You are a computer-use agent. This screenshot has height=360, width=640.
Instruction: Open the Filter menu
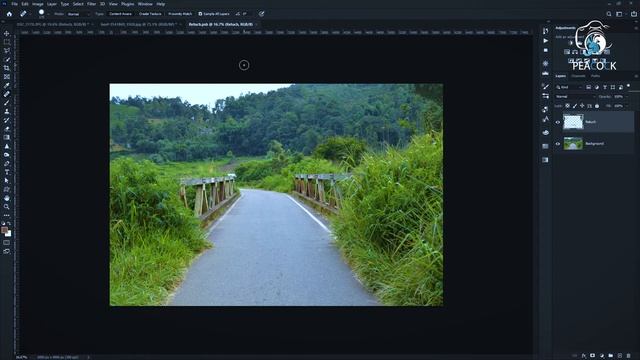tap(91, 4)
